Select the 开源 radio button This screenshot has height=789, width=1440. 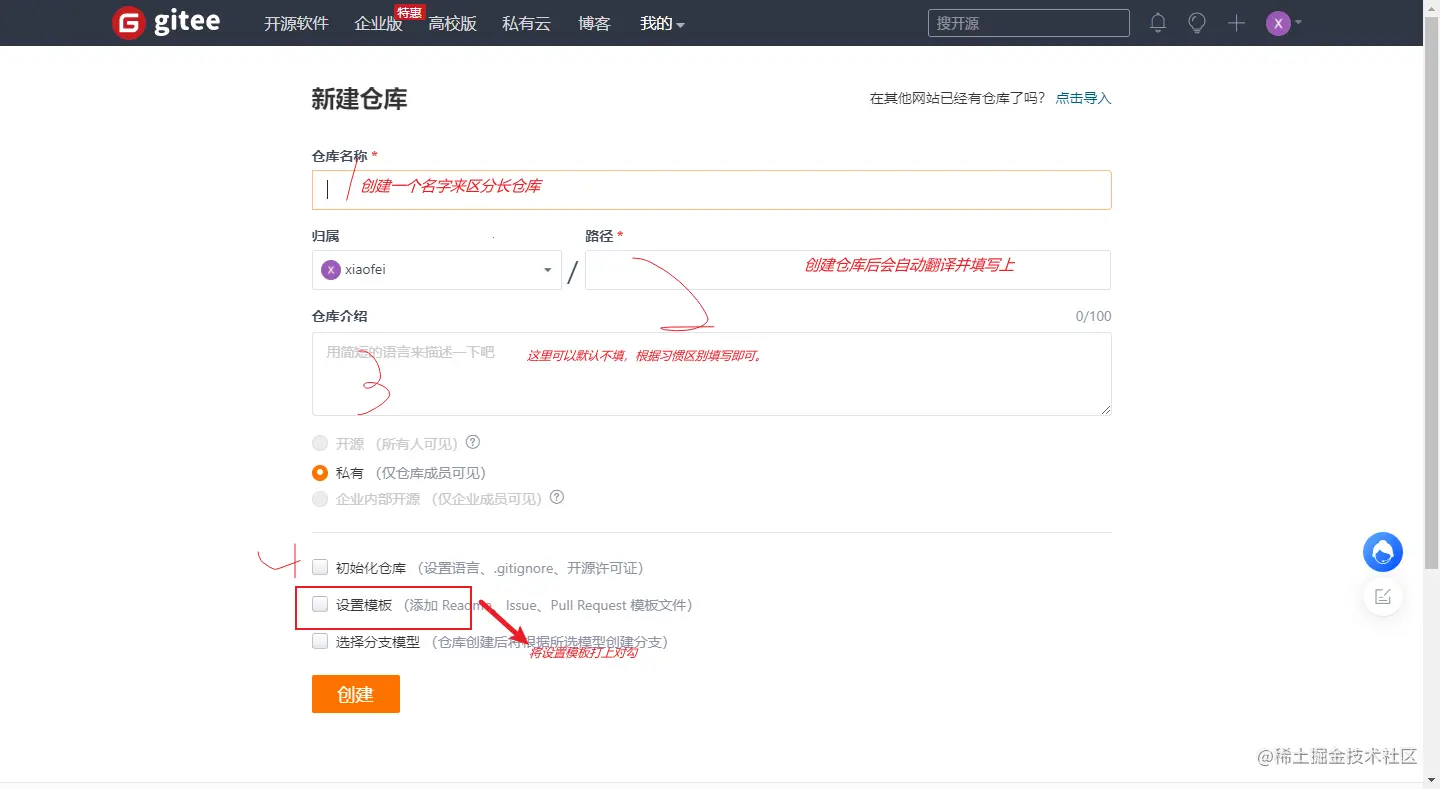coord(320,443)
